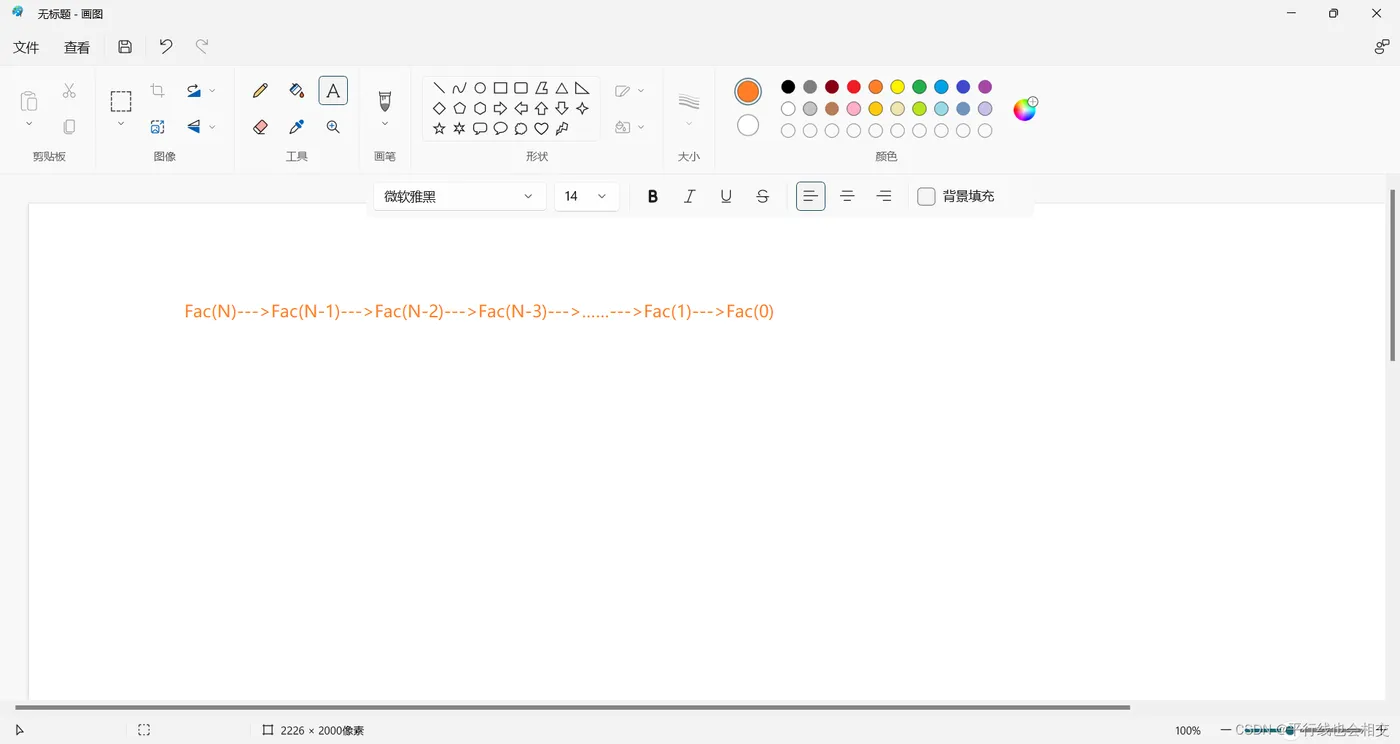Expand the paste options chevron
Screen dimensions: 1400x744
pos(29,124)
